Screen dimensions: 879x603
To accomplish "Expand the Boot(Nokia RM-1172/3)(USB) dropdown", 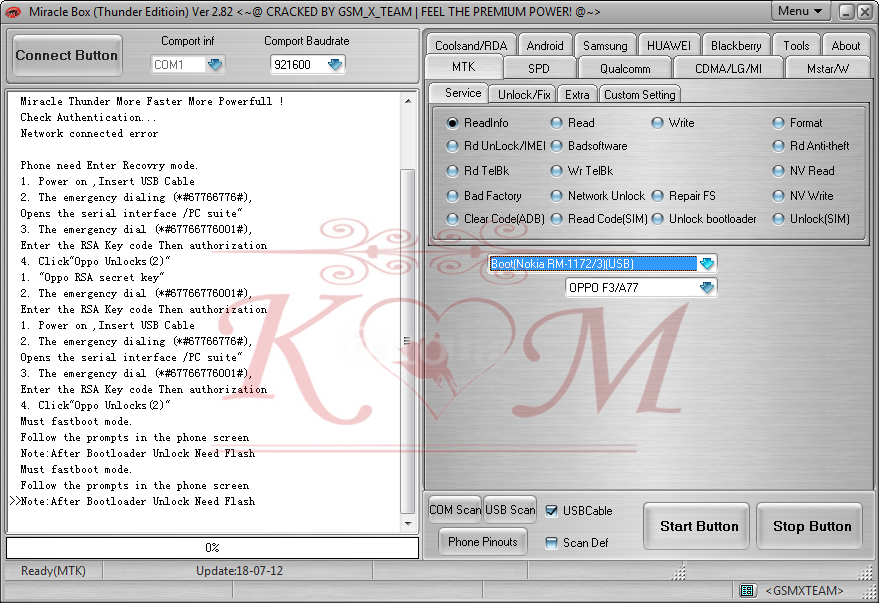I will (x=707, y=263).
